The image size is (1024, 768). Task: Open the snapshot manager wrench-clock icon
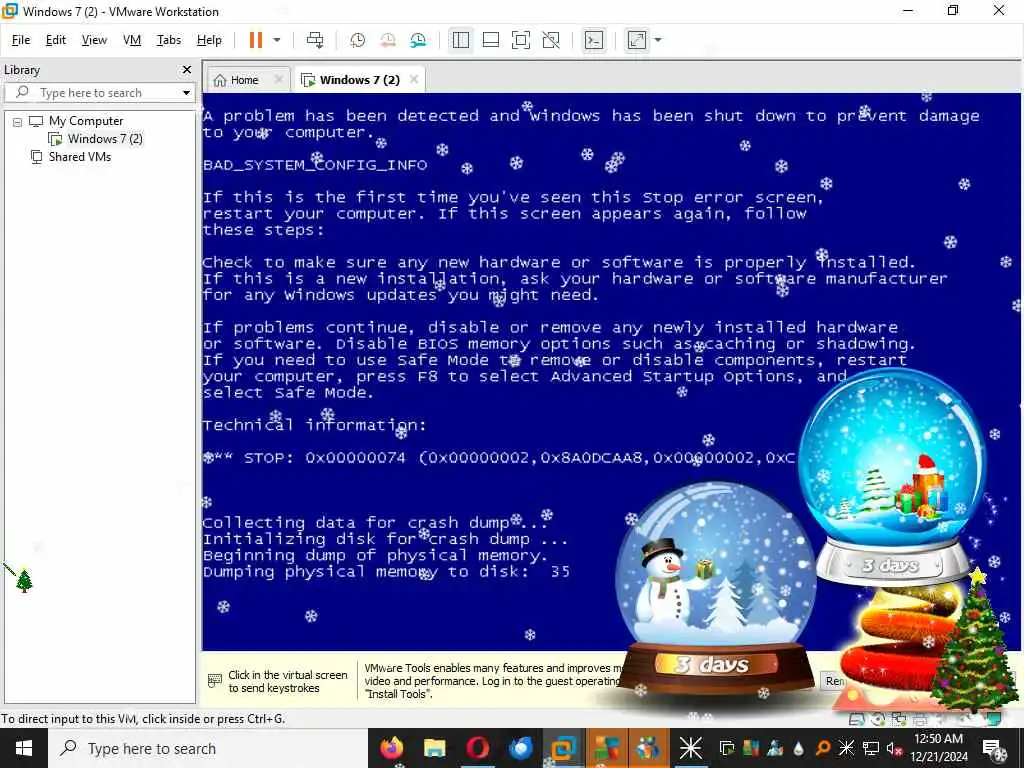click(x=419, y=40)
